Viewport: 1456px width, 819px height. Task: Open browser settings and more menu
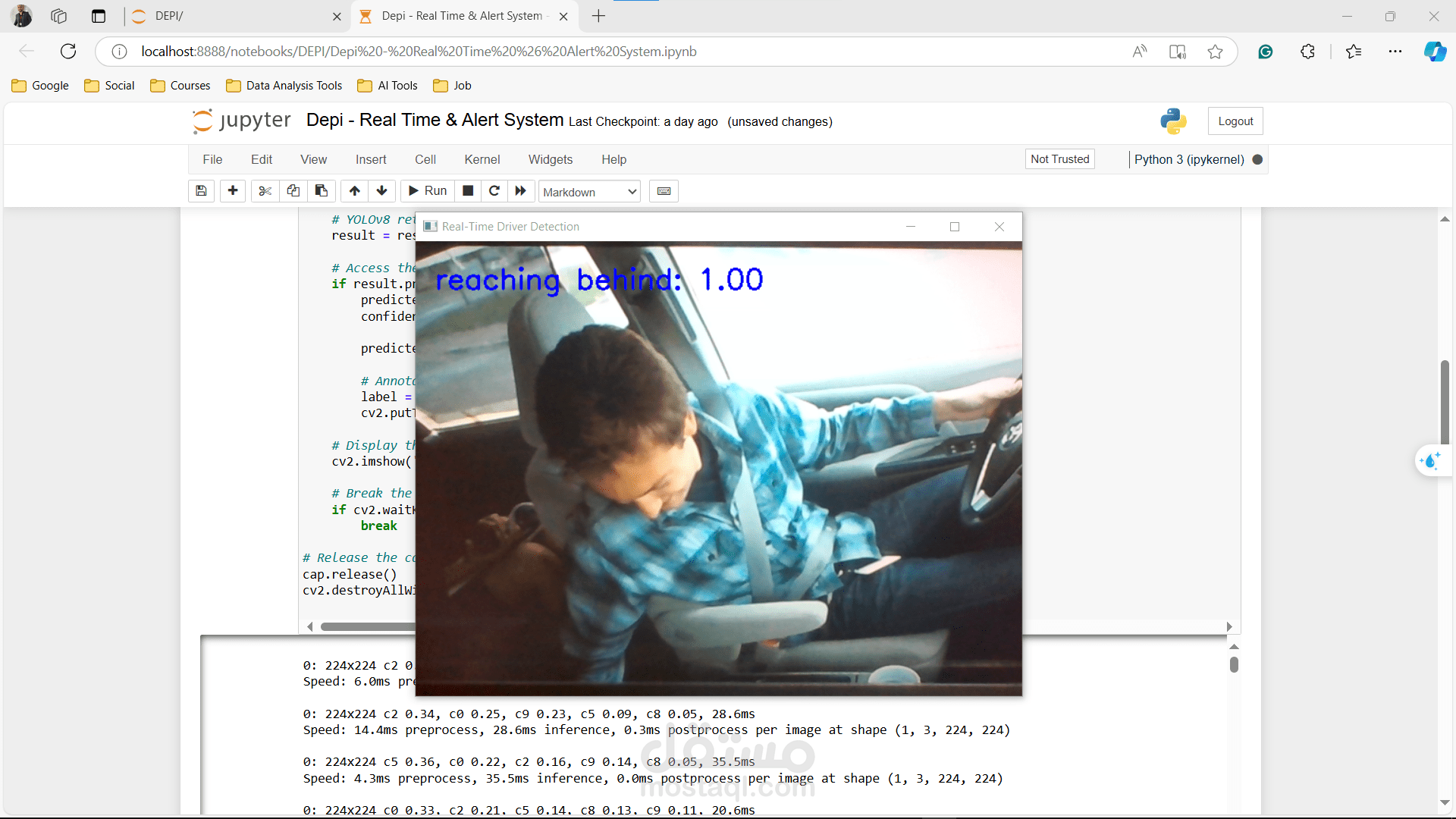point(1395,52)
